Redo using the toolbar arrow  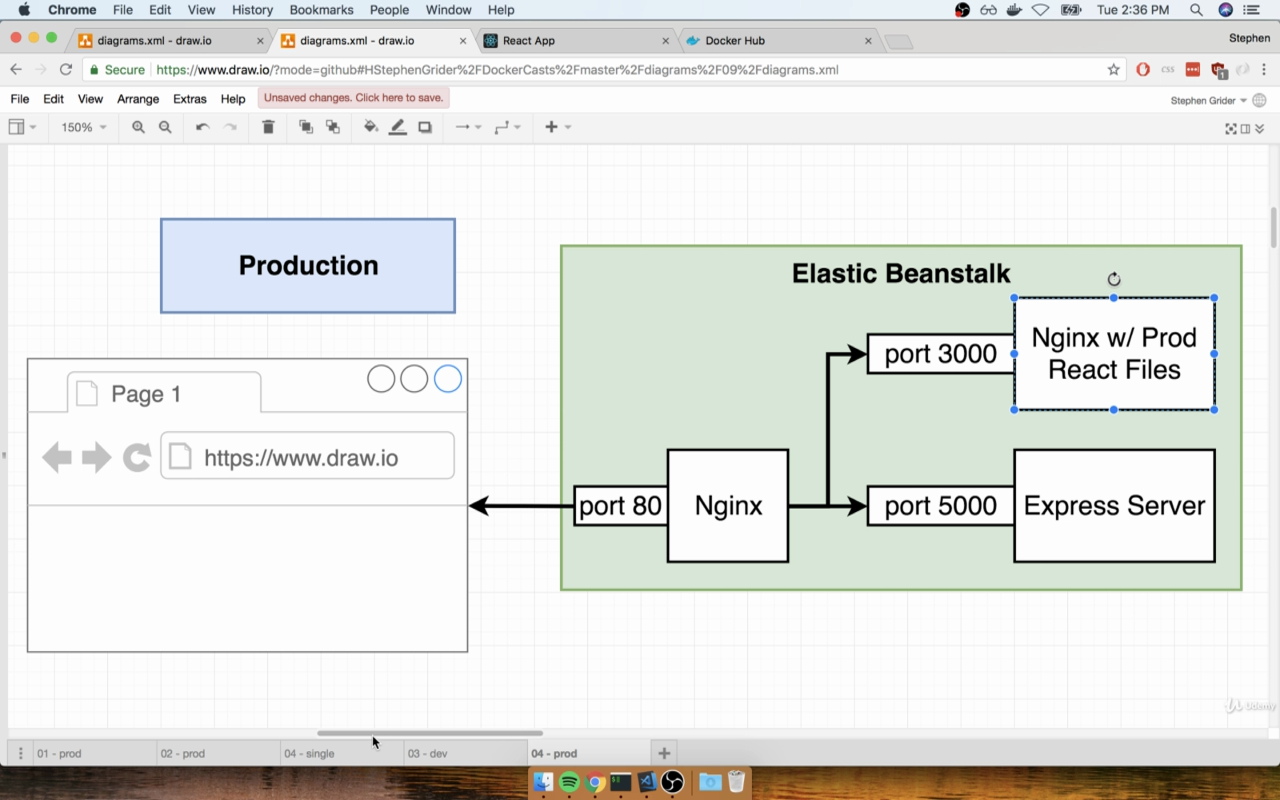click(x=230, y=127)
